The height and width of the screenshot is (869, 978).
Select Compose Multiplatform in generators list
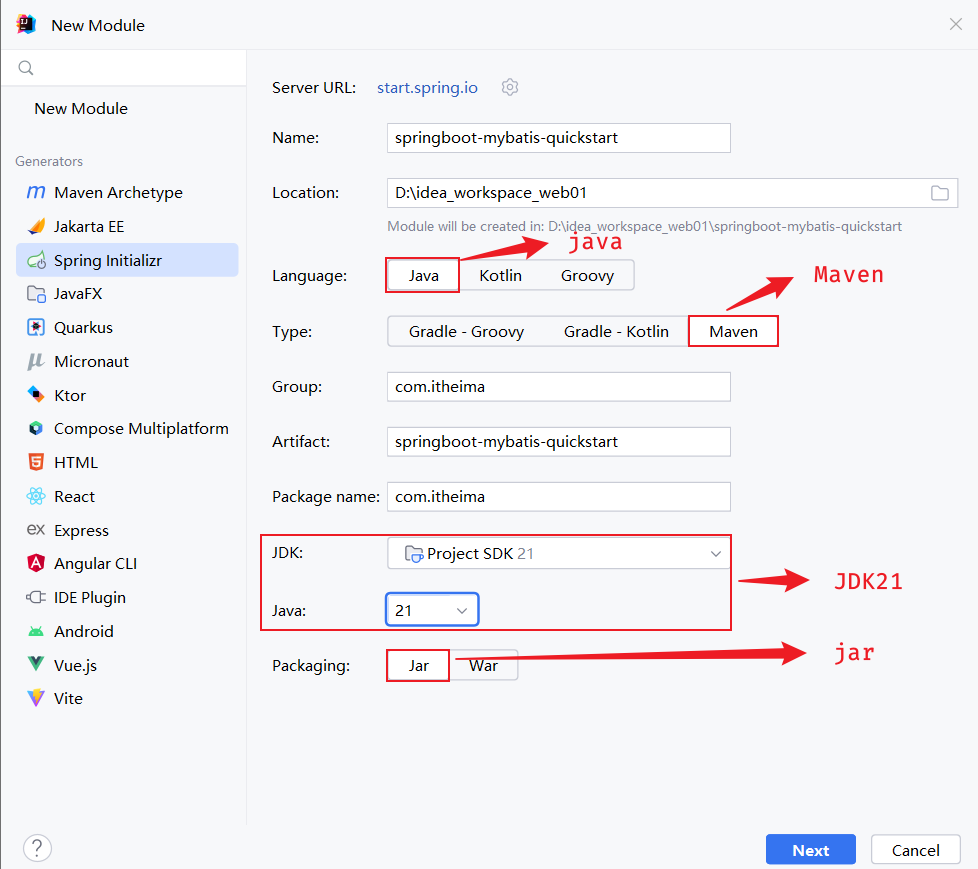(141, 429)
